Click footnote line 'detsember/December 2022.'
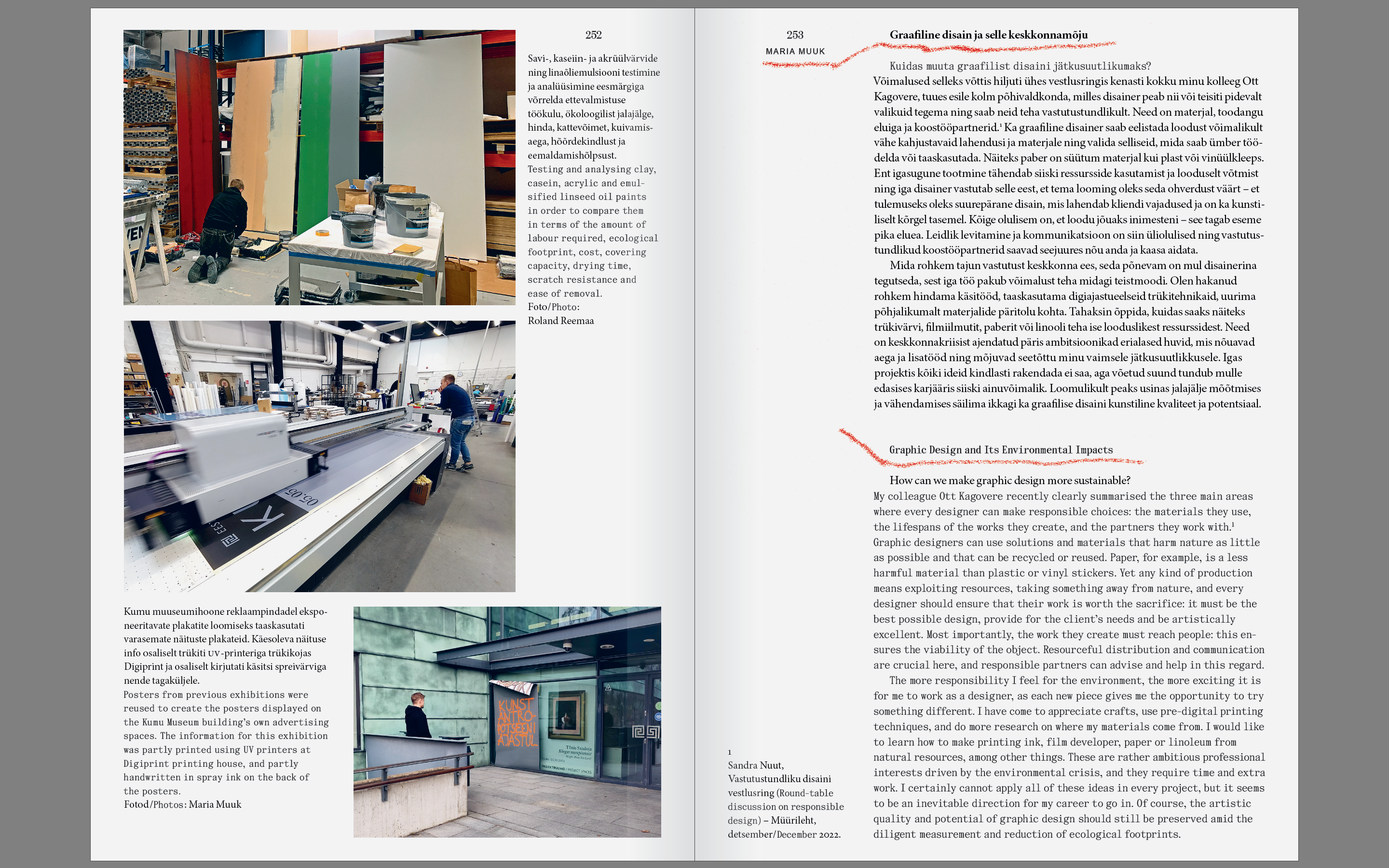The image size is (1389, 868). coord(784,835)
